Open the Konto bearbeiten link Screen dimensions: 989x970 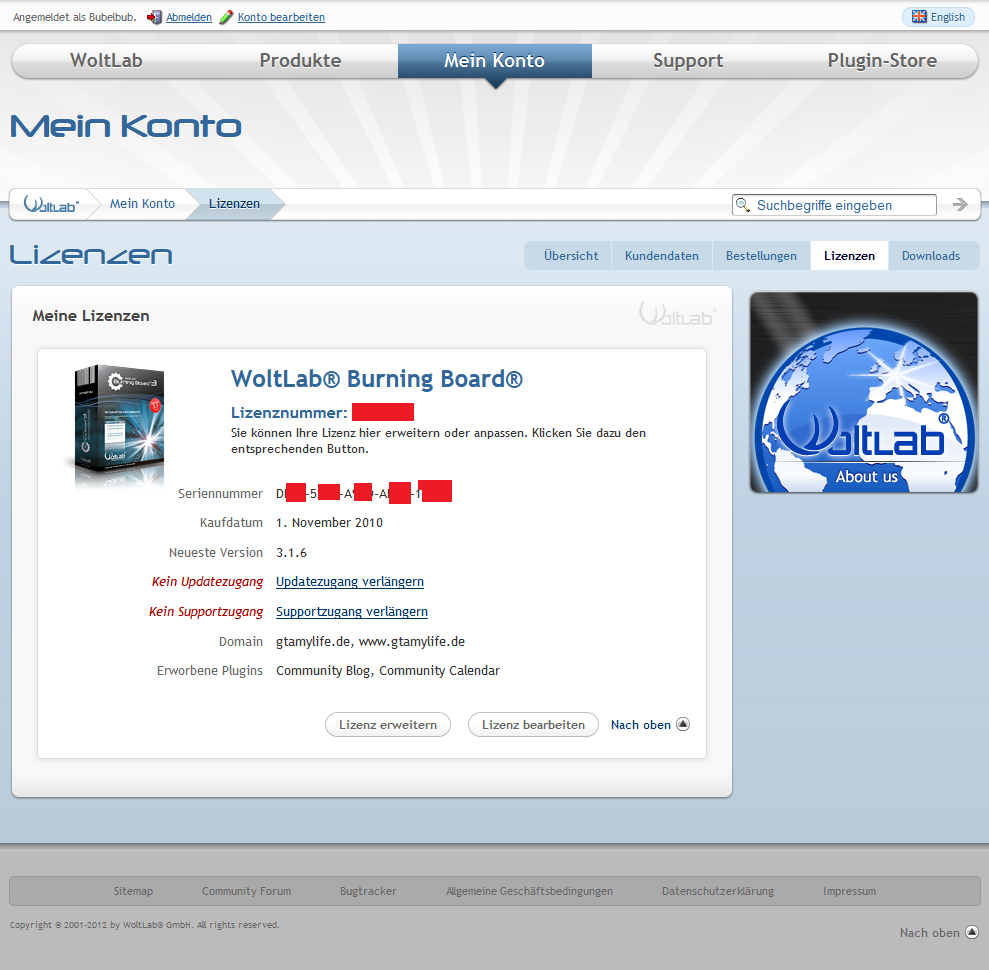[281, 17]
